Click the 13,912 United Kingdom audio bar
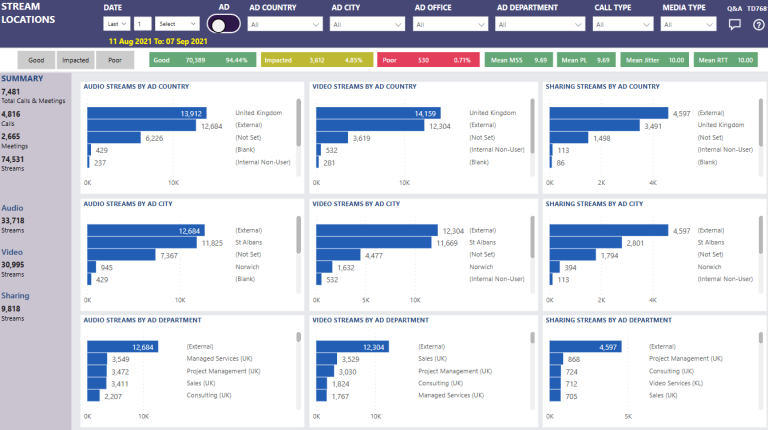Screen dimensions: 768x430 tap(146, 113)
